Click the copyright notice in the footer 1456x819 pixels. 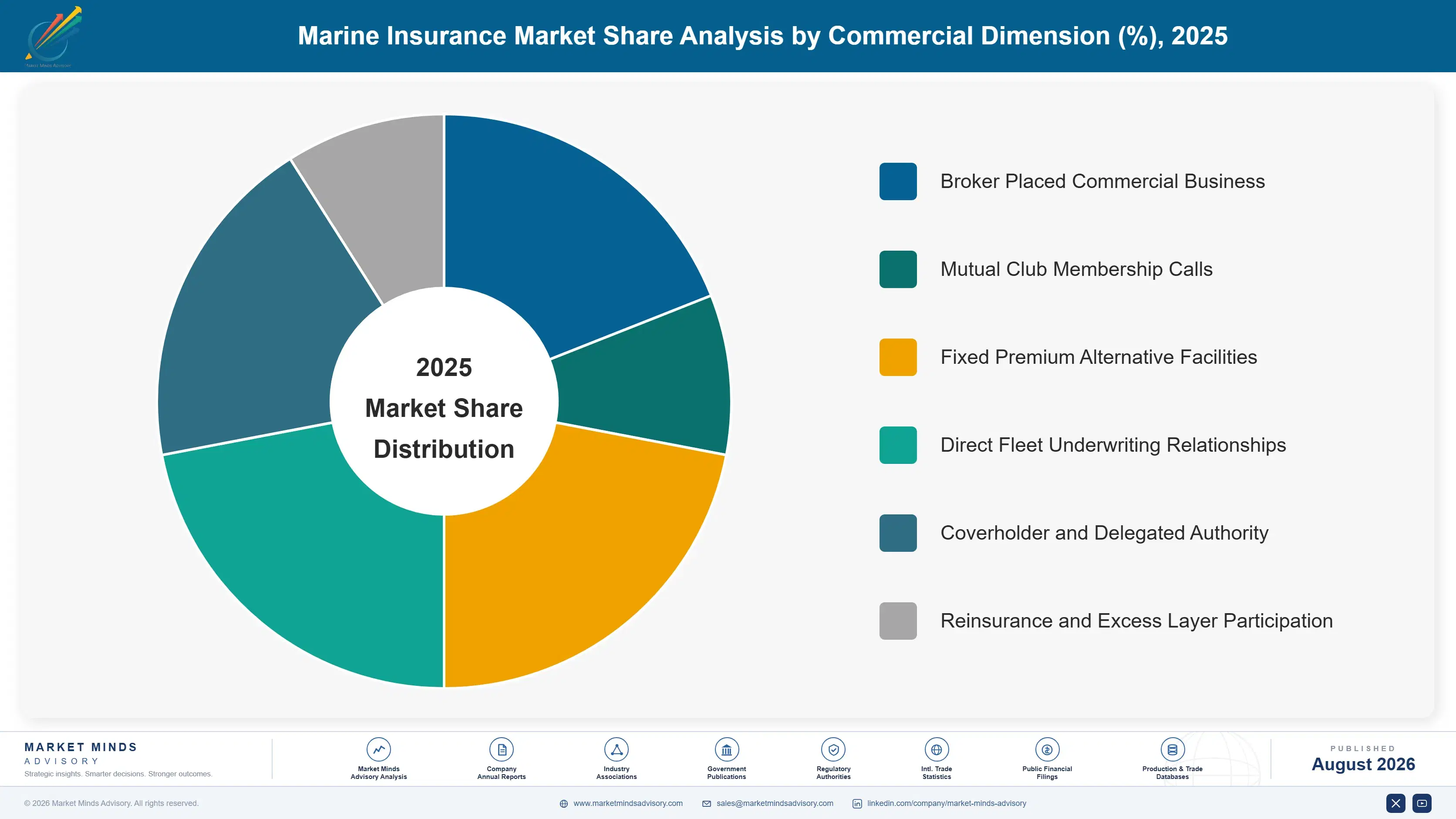coord(111,803)
